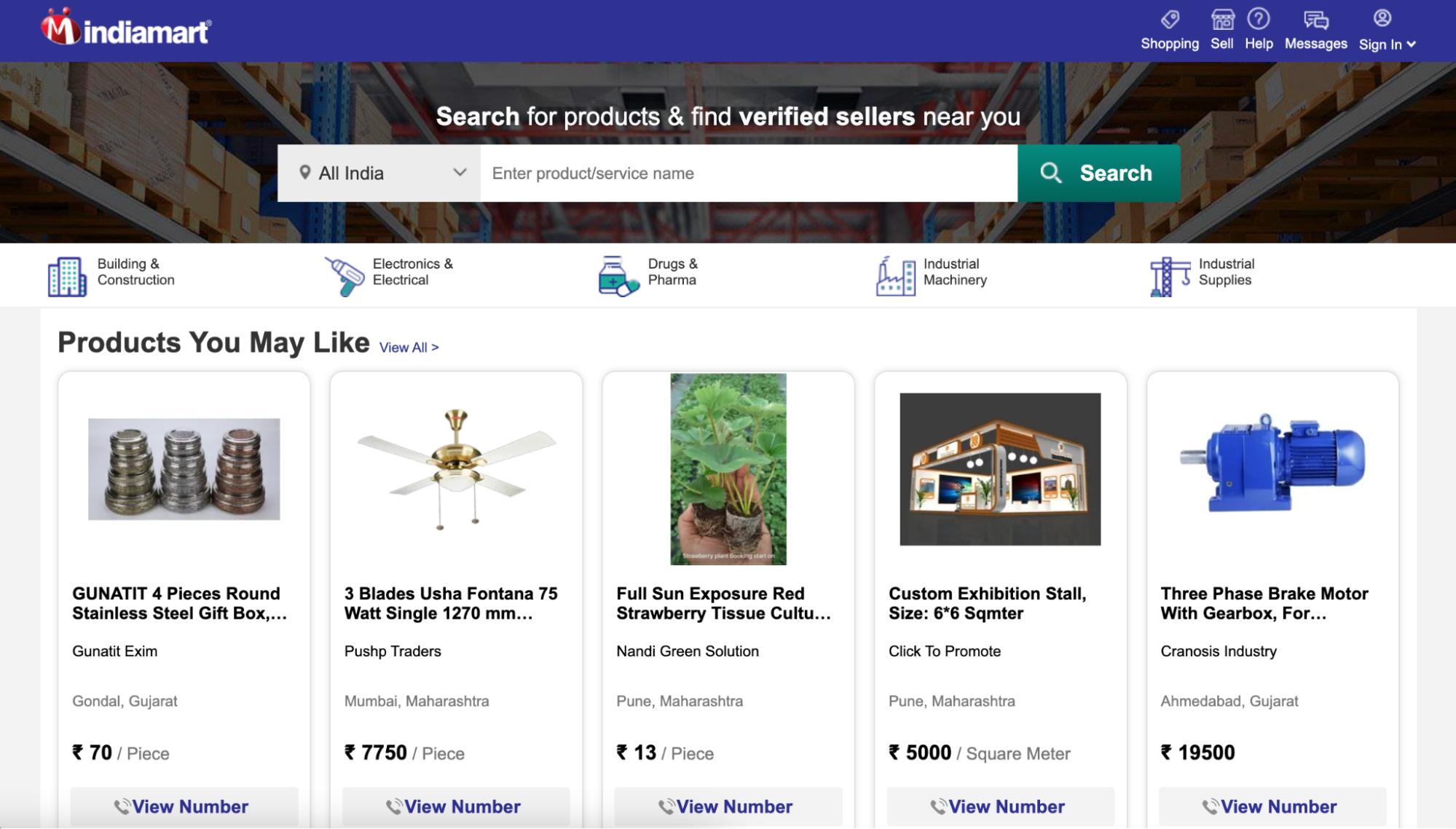Click the Shopping icon in navbar
1456x829 pixels.
point(1169,19)
